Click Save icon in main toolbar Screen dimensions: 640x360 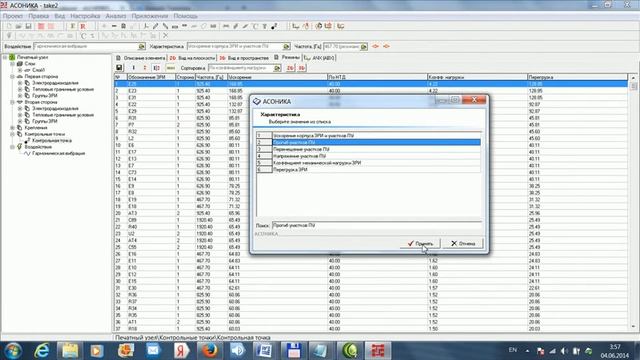click(x=29, y=26)
